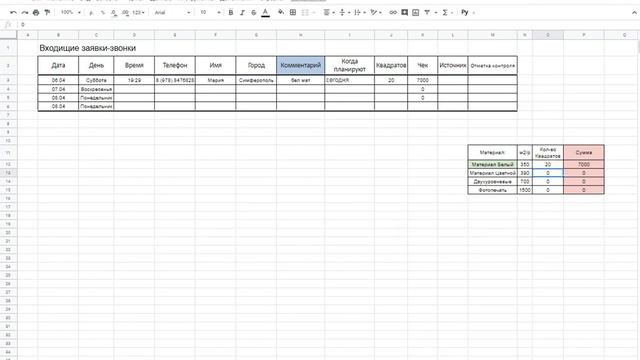
Task: Click the green 'Материал Белый' cell
Action: (x=492, y=164)
